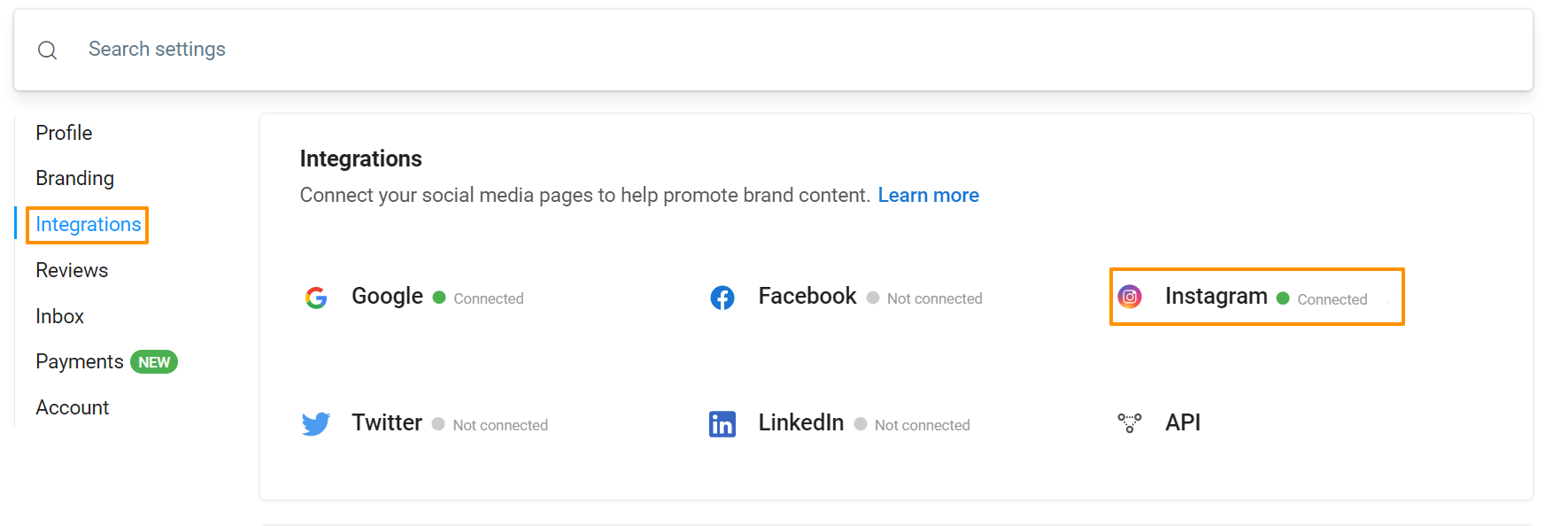Open Payments settings

(79, 361)
